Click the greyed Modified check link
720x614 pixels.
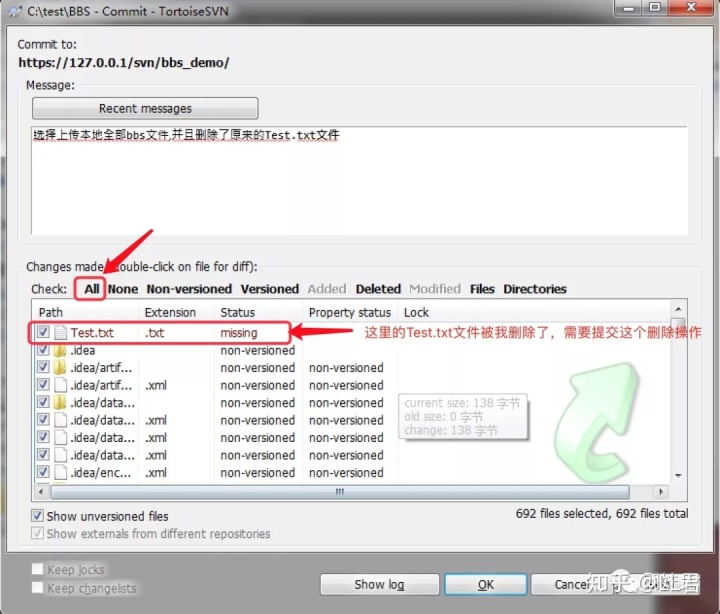435,289
